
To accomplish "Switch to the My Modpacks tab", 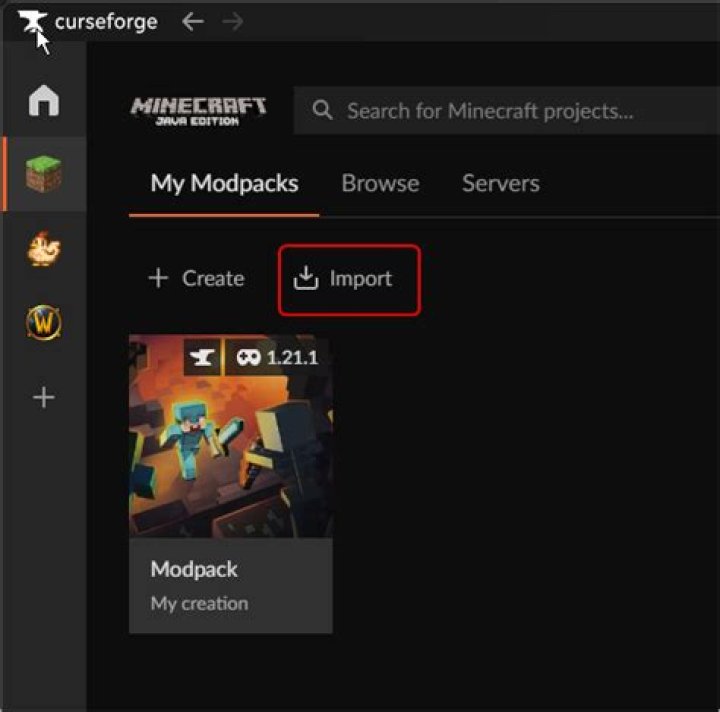I will (x=225, y=184).
